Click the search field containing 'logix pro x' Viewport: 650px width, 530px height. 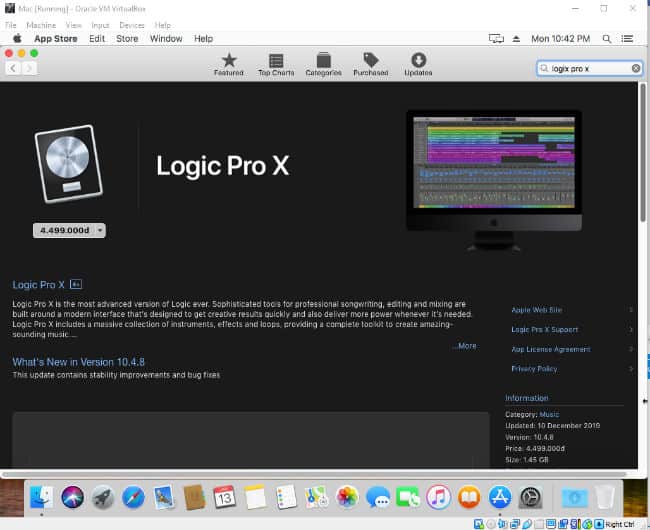point(589,68)
